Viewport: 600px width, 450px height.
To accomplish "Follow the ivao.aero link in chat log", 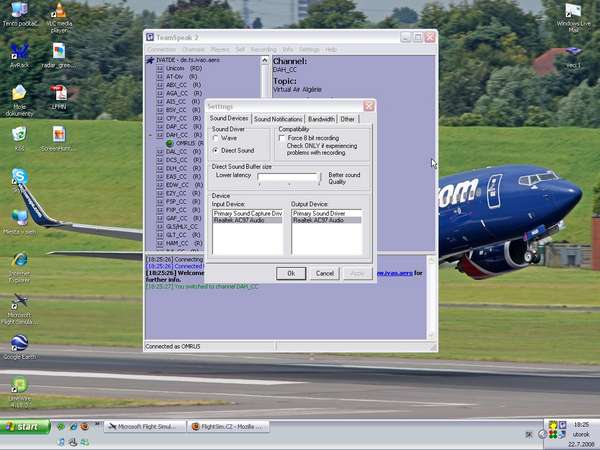I will point(395,273).
